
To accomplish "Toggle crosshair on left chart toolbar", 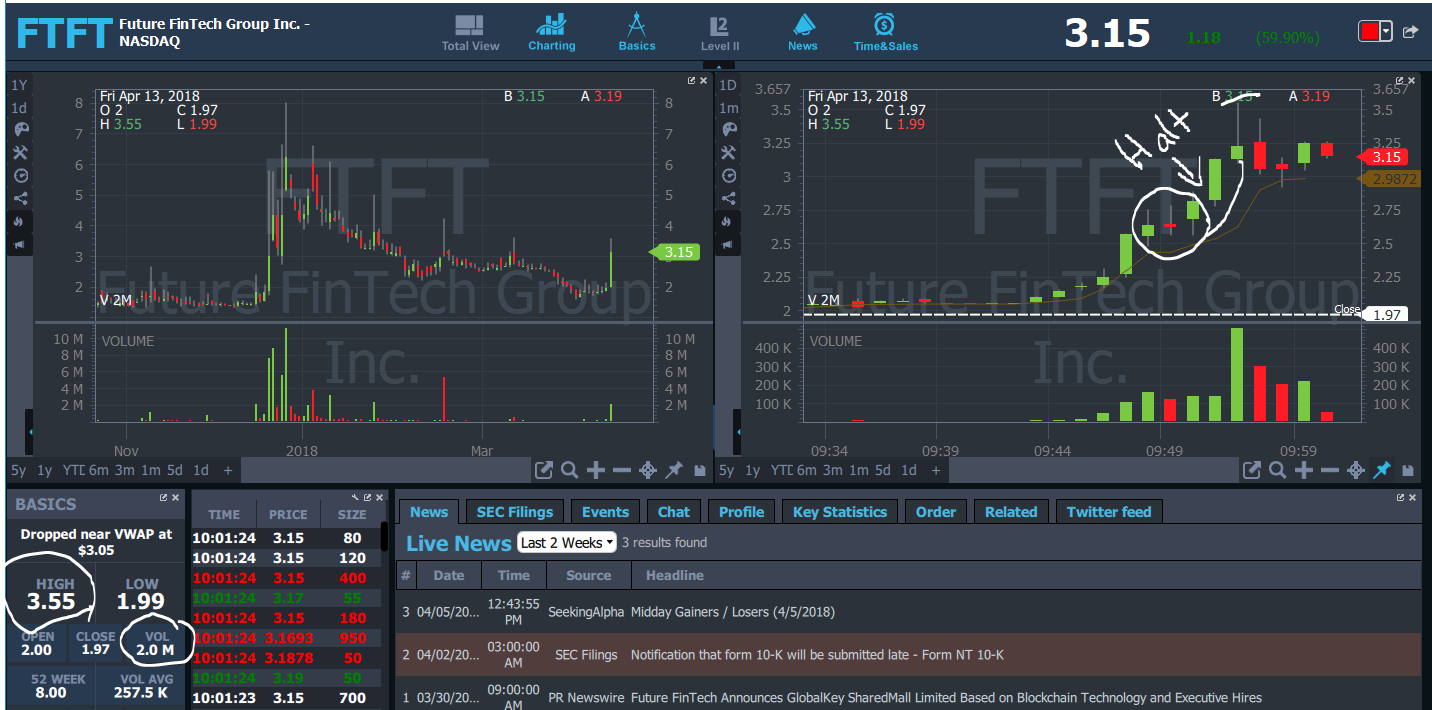I will click(x=648, y=470).
